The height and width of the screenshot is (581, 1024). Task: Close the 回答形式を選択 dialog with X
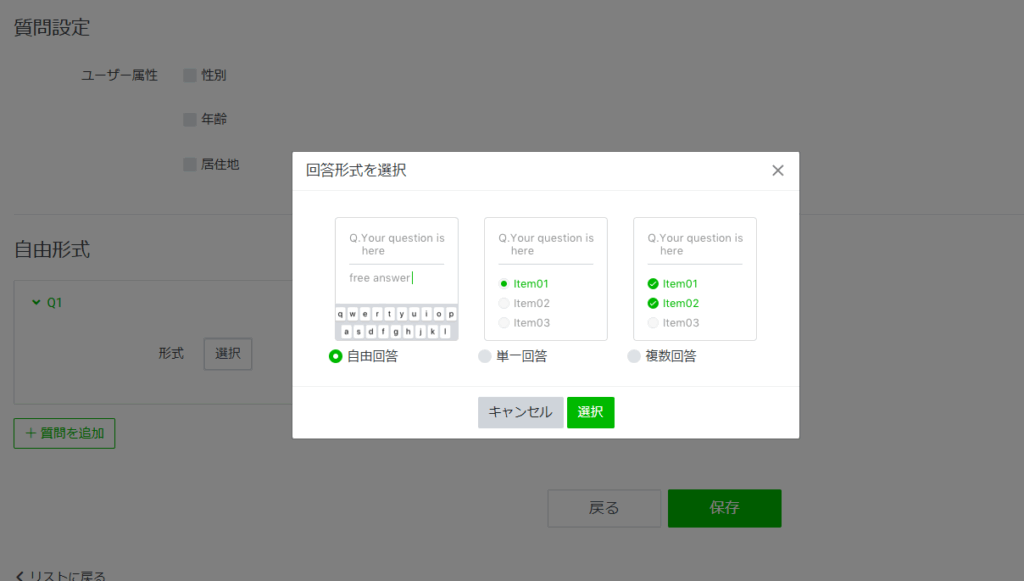778,170
